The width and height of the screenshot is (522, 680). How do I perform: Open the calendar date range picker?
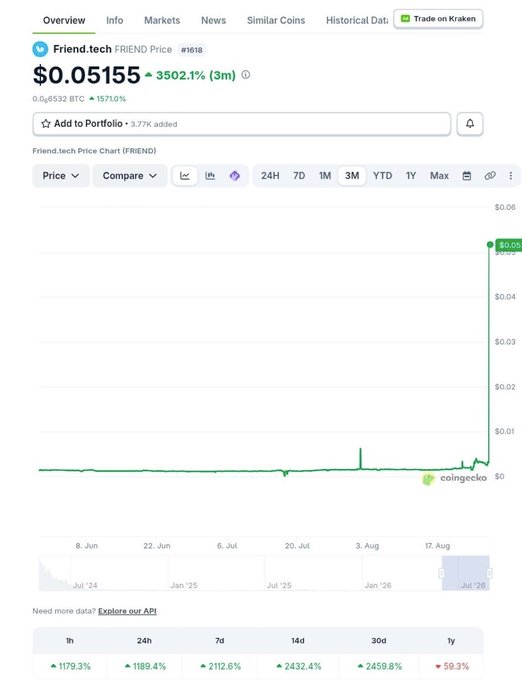tap(467, 176)
